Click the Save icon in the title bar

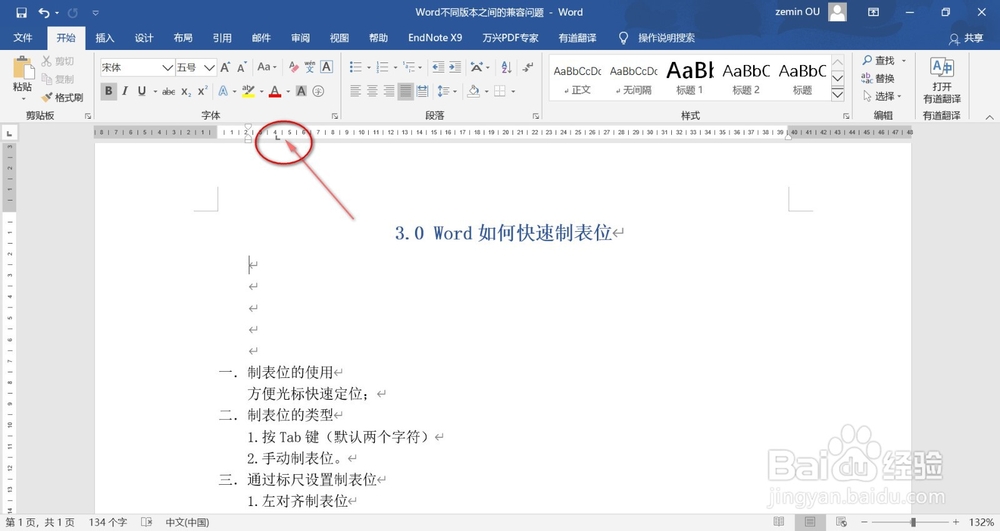(x=21, y=12)
